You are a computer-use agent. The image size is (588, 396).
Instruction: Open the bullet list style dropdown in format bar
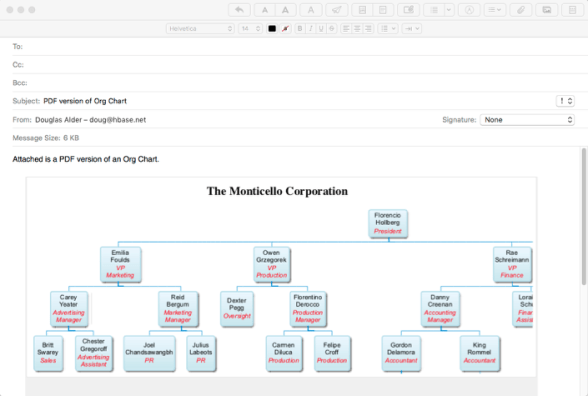coord(388,28)
